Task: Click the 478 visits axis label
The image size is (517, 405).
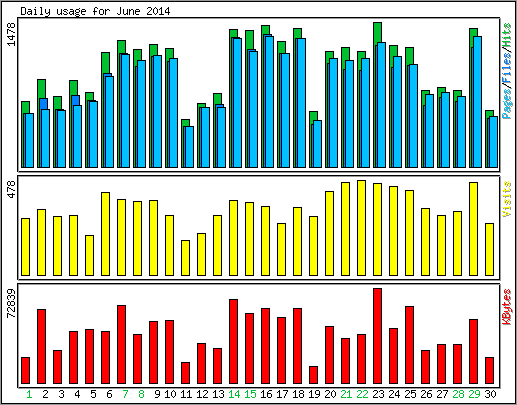Action: pos(11,189)
